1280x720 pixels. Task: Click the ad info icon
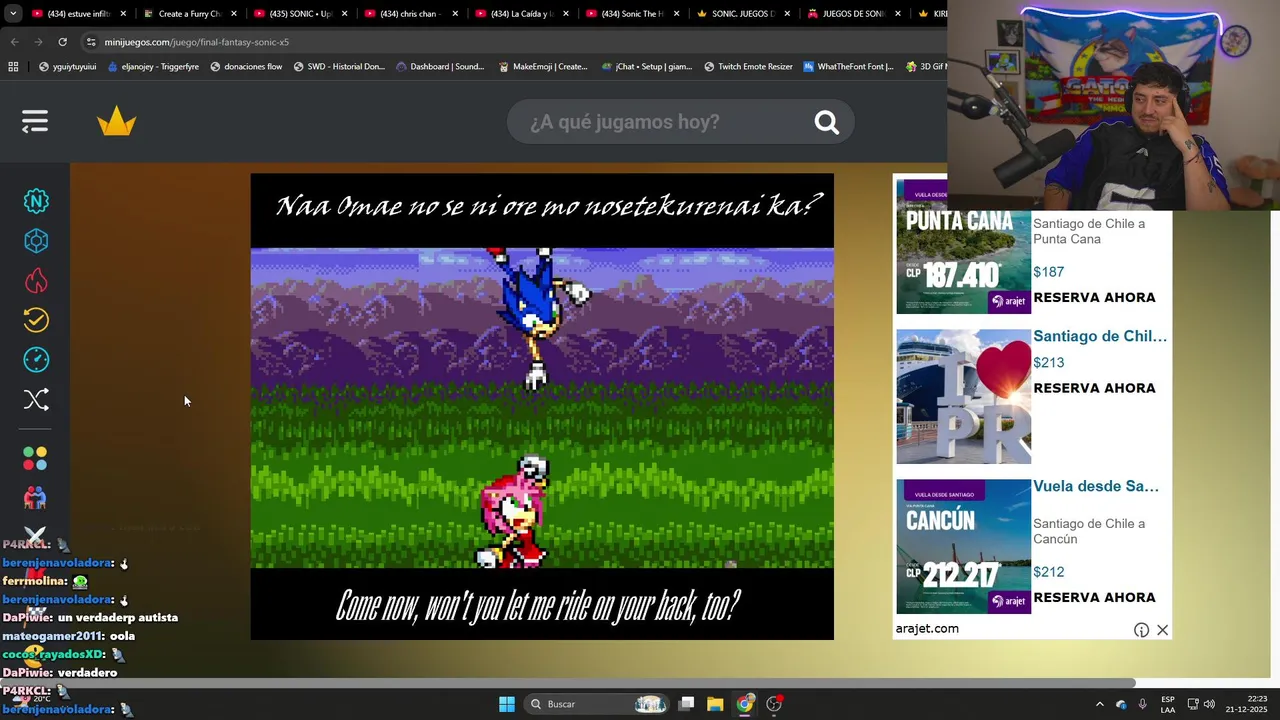point(1141,630)
